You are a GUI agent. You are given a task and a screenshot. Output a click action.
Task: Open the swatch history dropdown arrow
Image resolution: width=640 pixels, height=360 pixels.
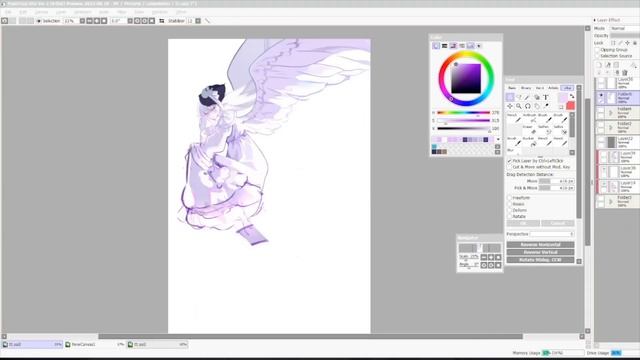[498, 140]
